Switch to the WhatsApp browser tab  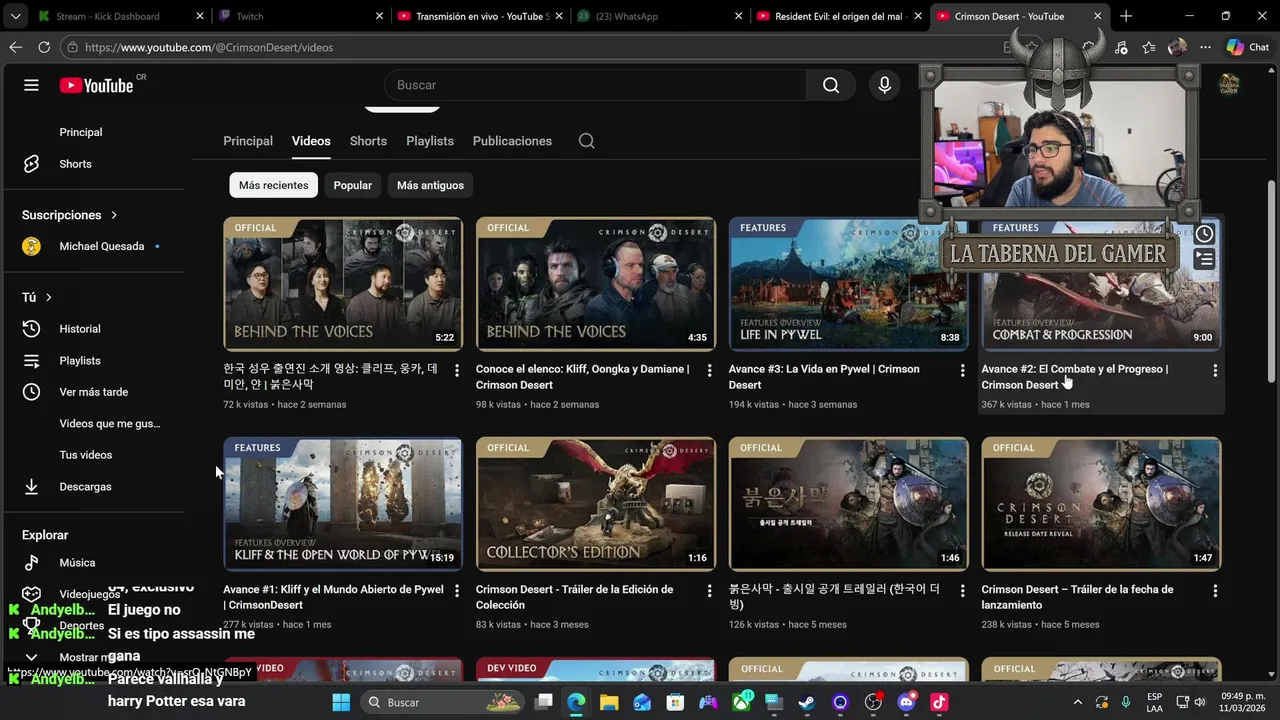[x=660, y=16]
